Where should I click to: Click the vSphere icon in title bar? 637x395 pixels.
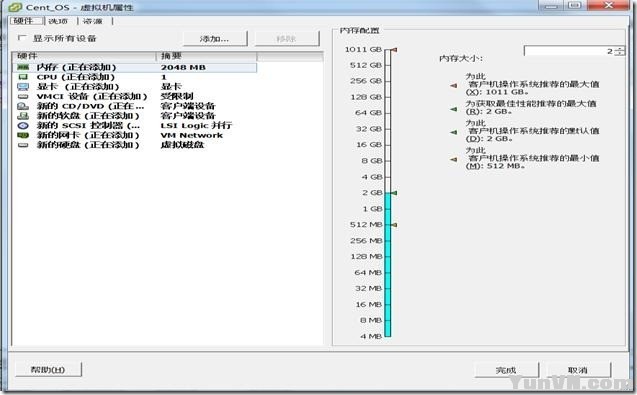tap(15, 7)
